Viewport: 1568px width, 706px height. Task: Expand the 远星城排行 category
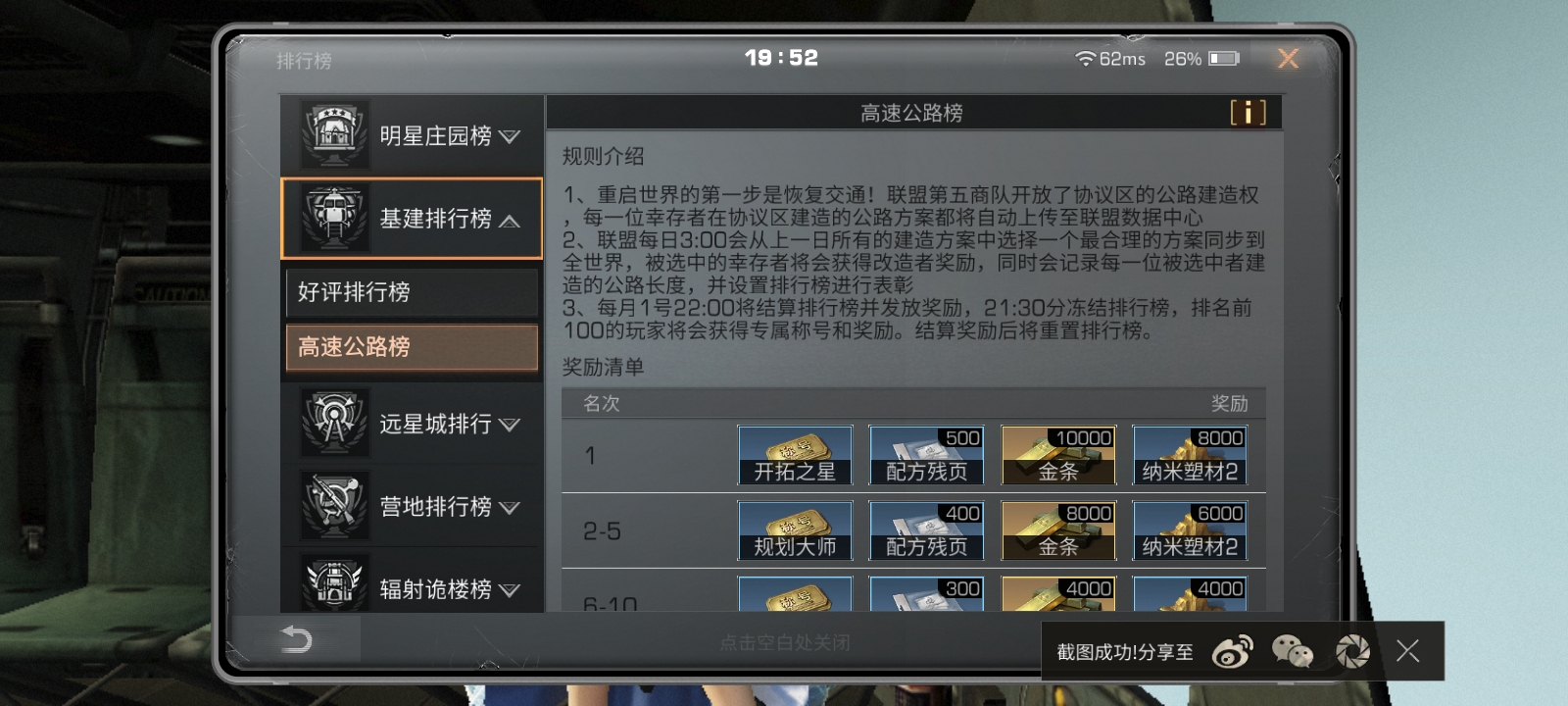(x=412, y=424)
